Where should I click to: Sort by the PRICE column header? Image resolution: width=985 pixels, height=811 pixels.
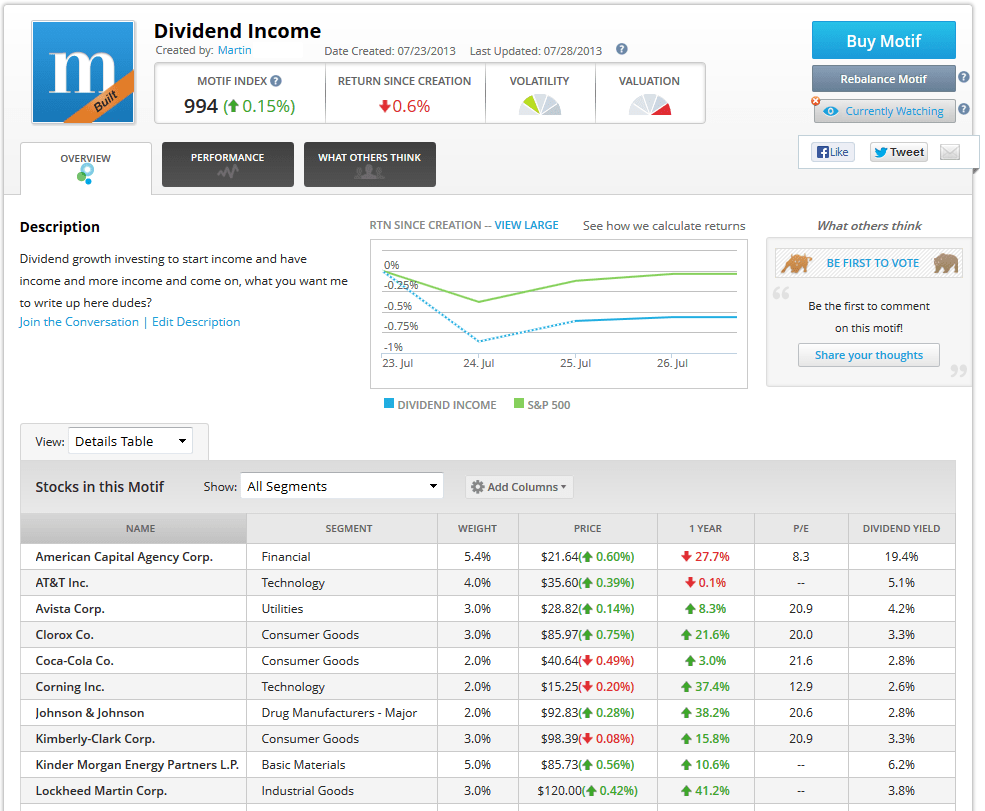(587, 528)
